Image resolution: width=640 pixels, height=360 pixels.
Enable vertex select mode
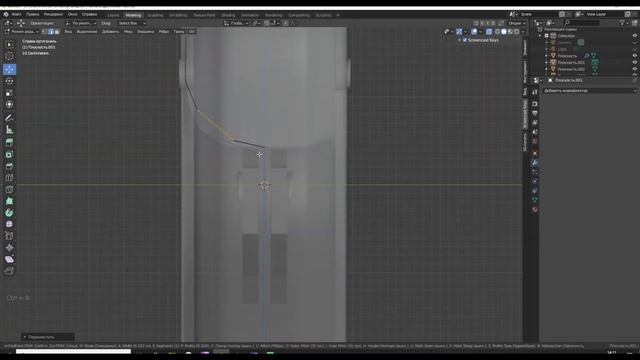pos(45,31)
